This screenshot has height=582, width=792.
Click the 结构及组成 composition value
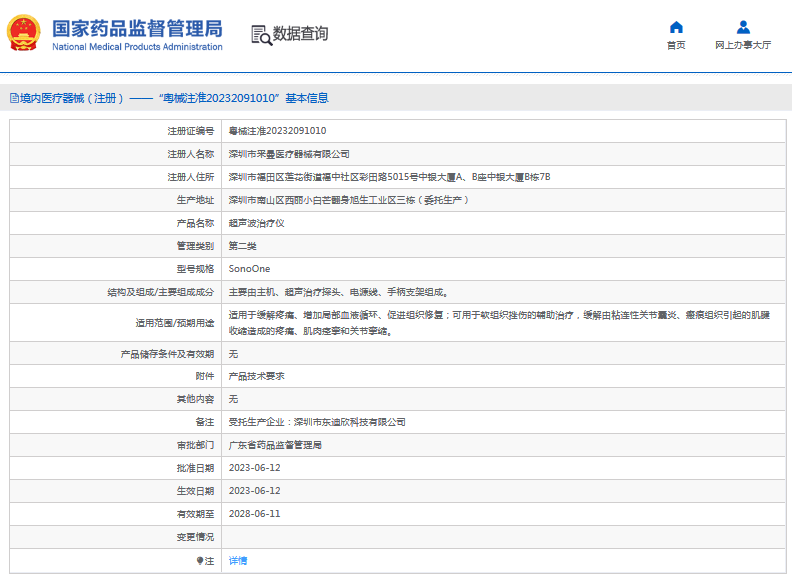[x=338, y=292]
